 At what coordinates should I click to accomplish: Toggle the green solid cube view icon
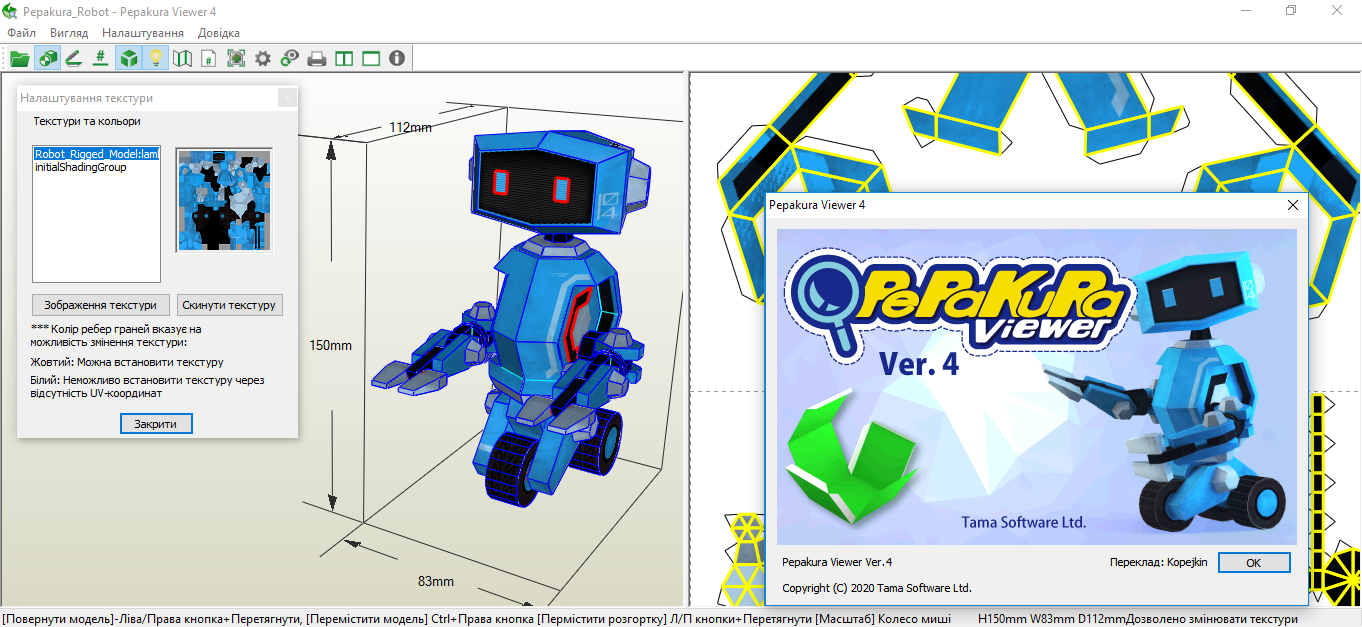(x=128, y=59)
